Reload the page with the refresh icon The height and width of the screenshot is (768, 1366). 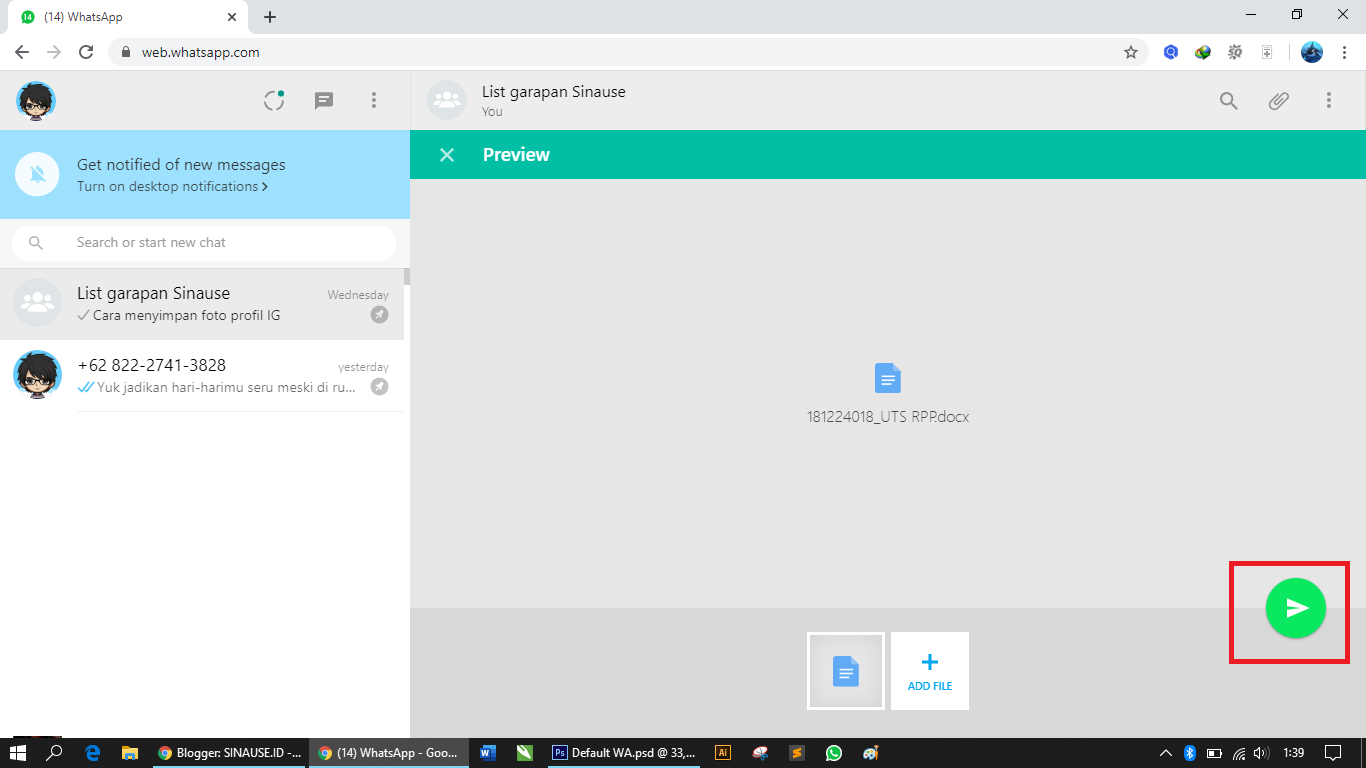coord(86,52)
